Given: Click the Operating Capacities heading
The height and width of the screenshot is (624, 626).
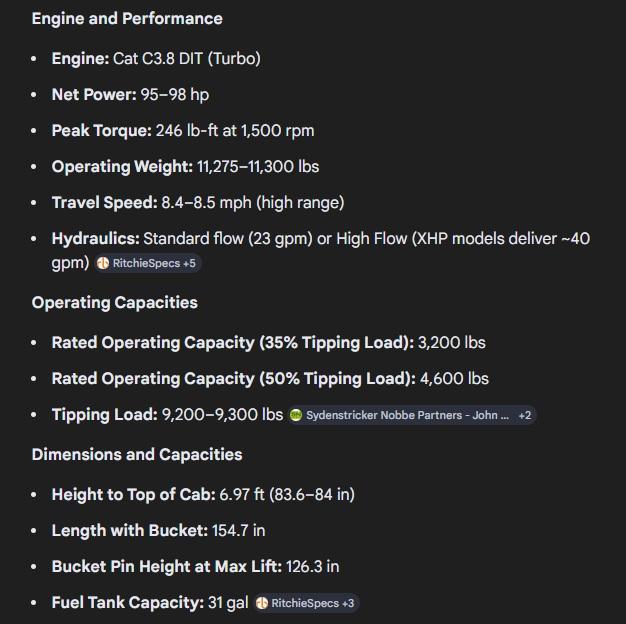Looking at the screenshot, I should (114, 303).
